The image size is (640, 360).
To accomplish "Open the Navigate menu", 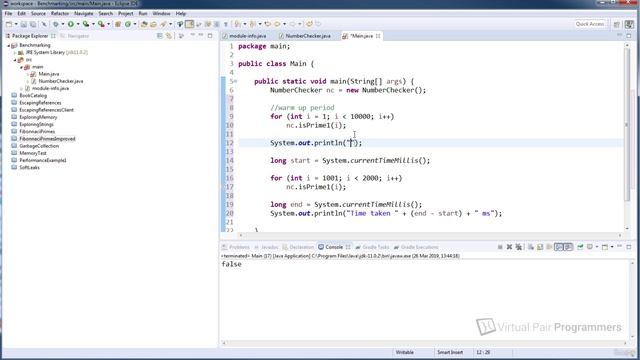I will [x=84, y=13].
